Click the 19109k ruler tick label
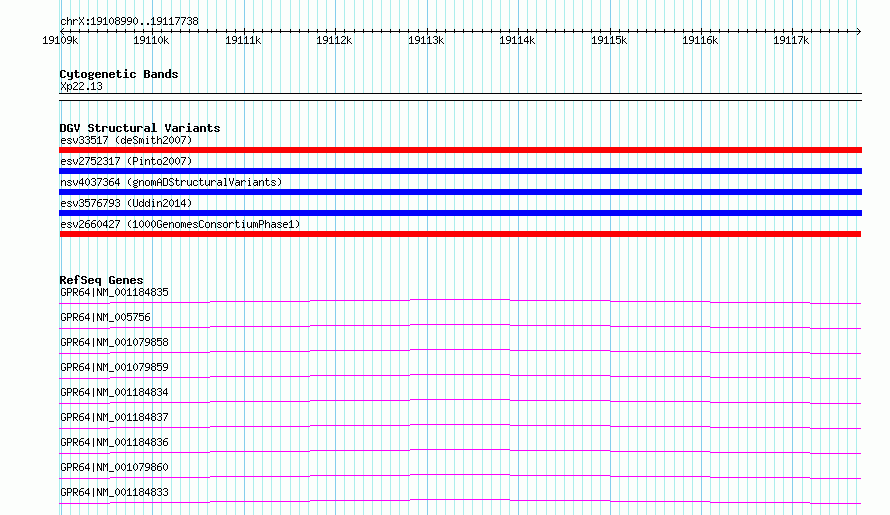This screenshot has width=890, height=515. click(60, 40)
